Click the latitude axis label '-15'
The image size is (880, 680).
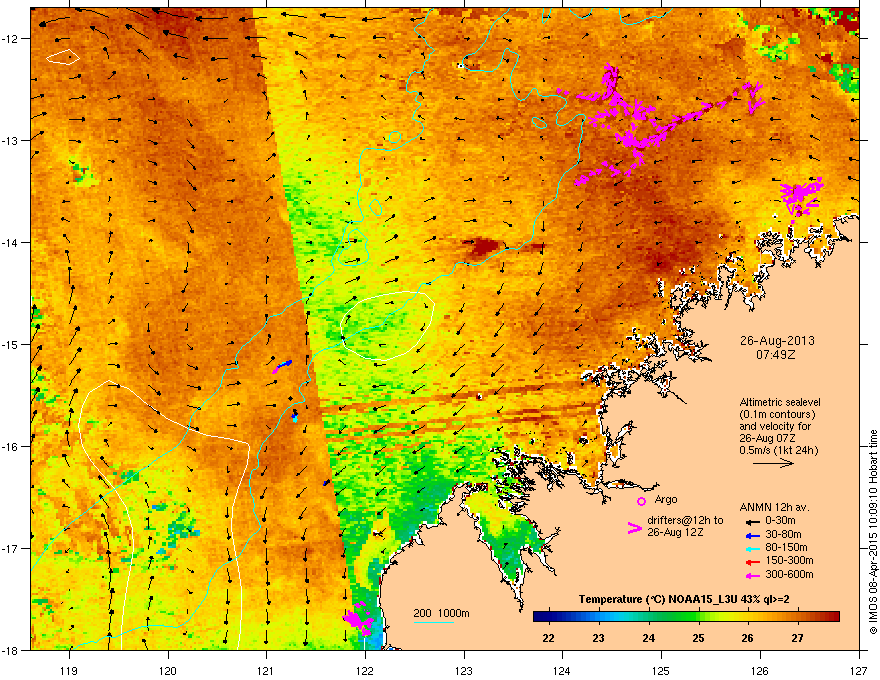[11, 344]
